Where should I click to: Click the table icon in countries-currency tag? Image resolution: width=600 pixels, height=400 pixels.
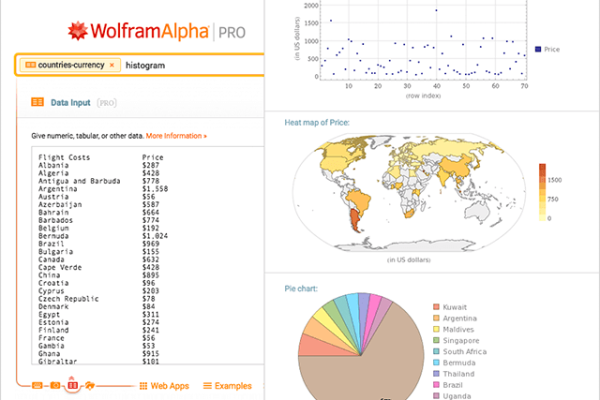point(30,65)
